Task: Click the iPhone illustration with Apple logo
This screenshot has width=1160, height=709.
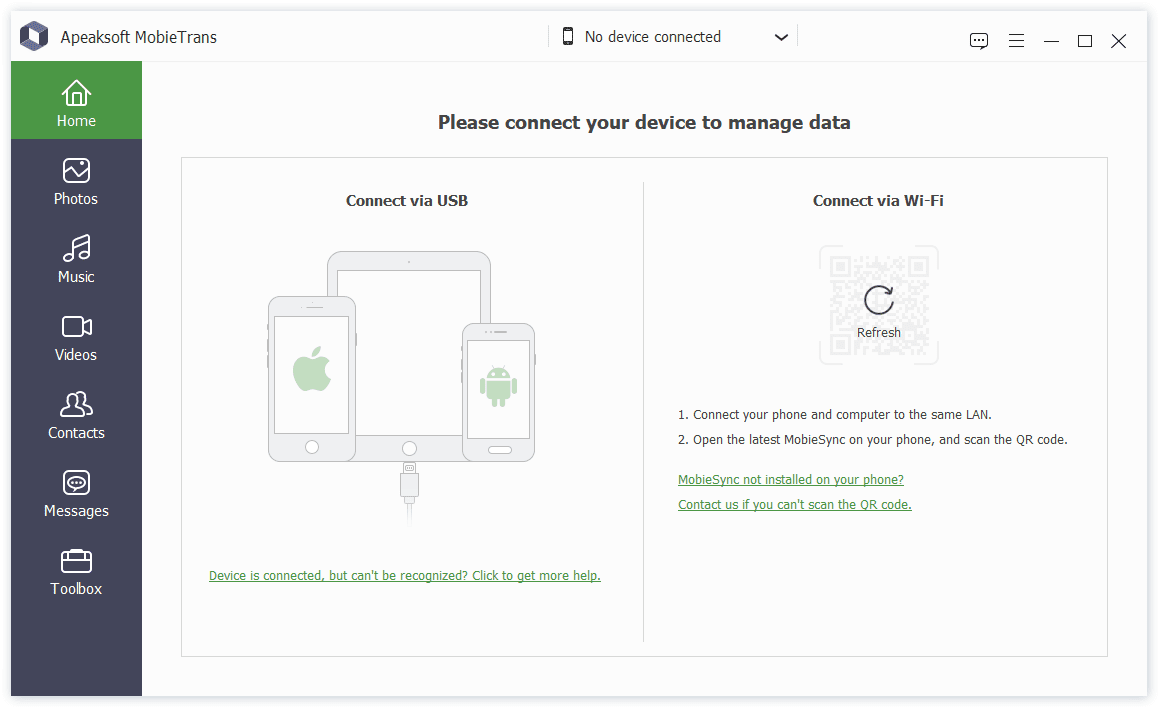Action: 312,377
